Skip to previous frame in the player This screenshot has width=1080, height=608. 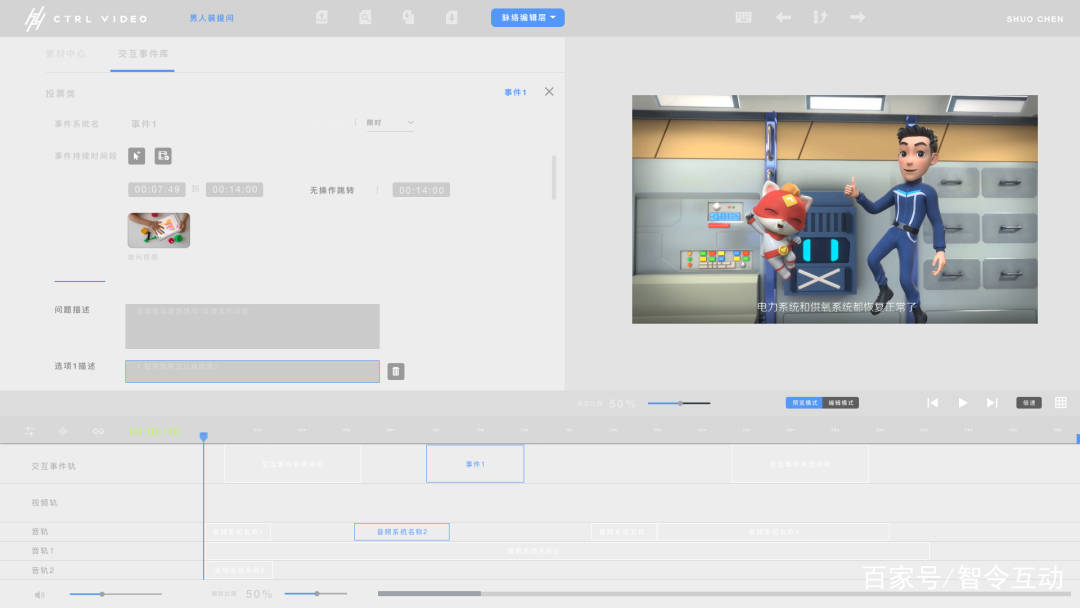[933, 403]
